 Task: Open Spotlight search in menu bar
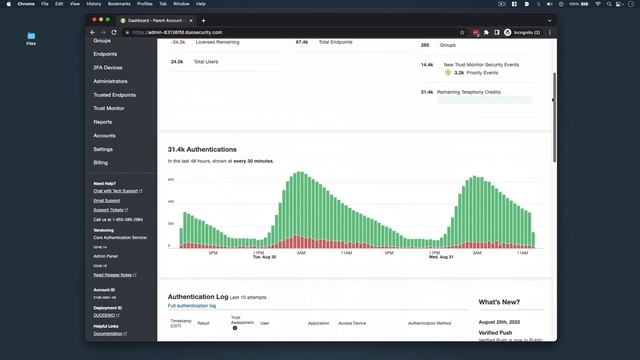(x=609, y=4)
